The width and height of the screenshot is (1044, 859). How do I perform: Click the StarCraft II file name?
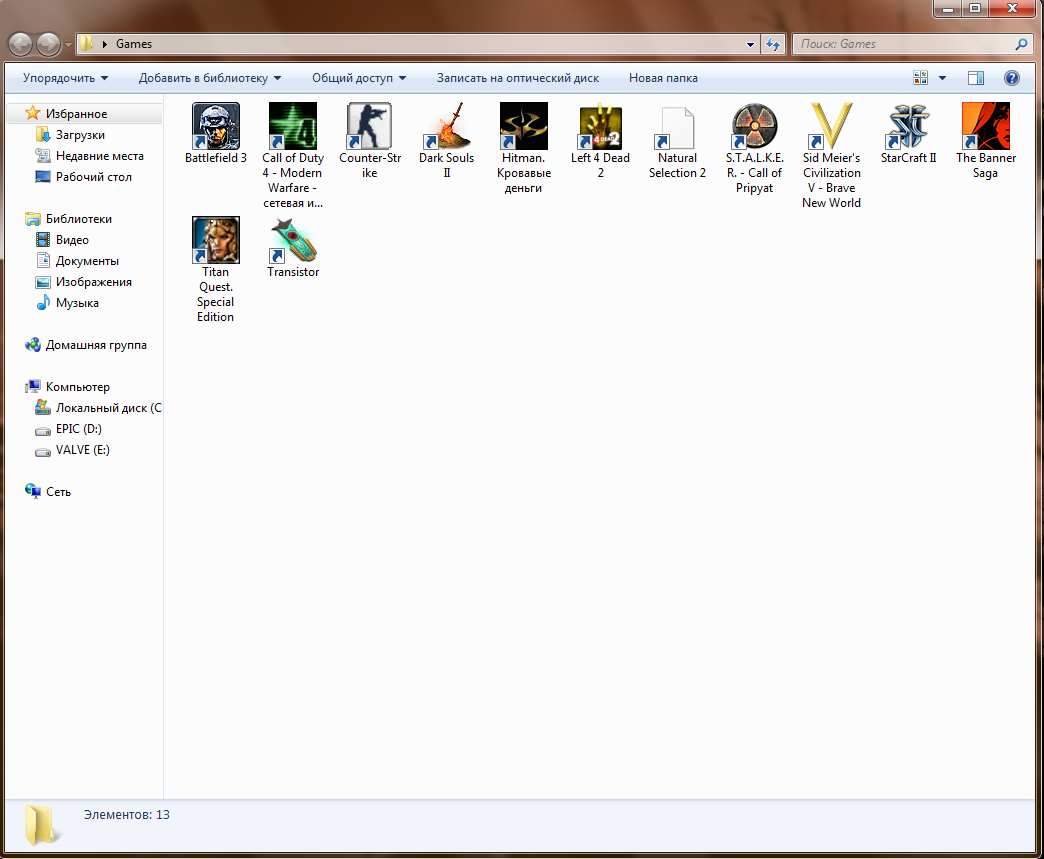(x=909, y=158)
